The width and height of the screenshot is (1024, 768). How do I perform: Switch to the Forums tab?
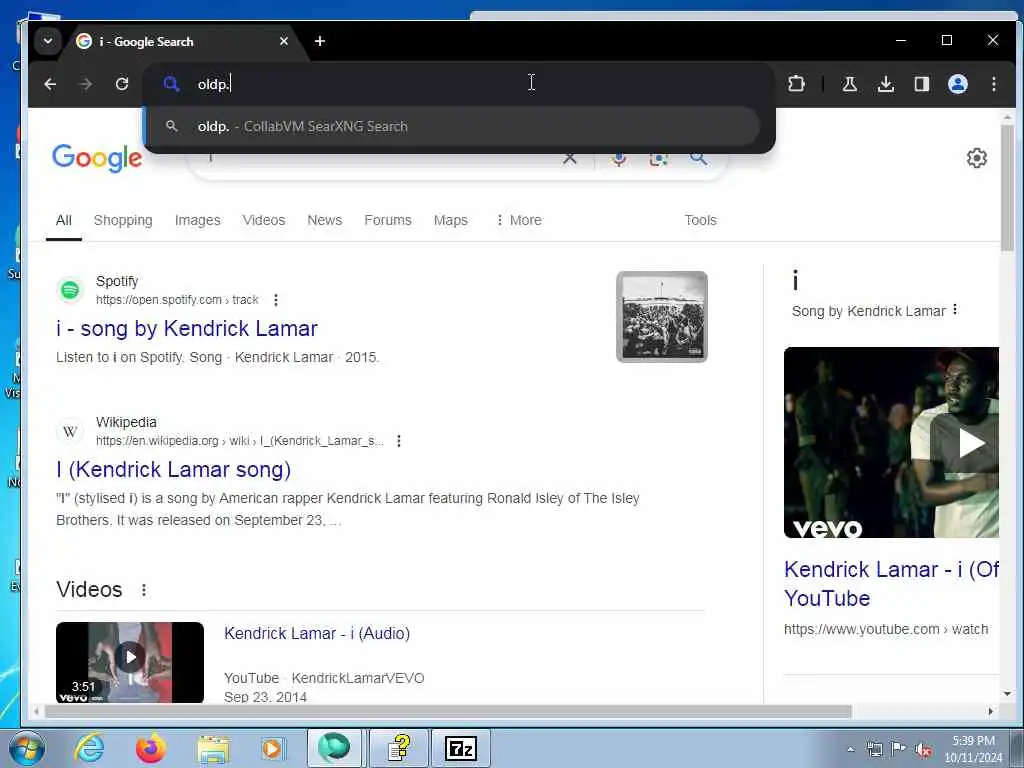point(388,220)
